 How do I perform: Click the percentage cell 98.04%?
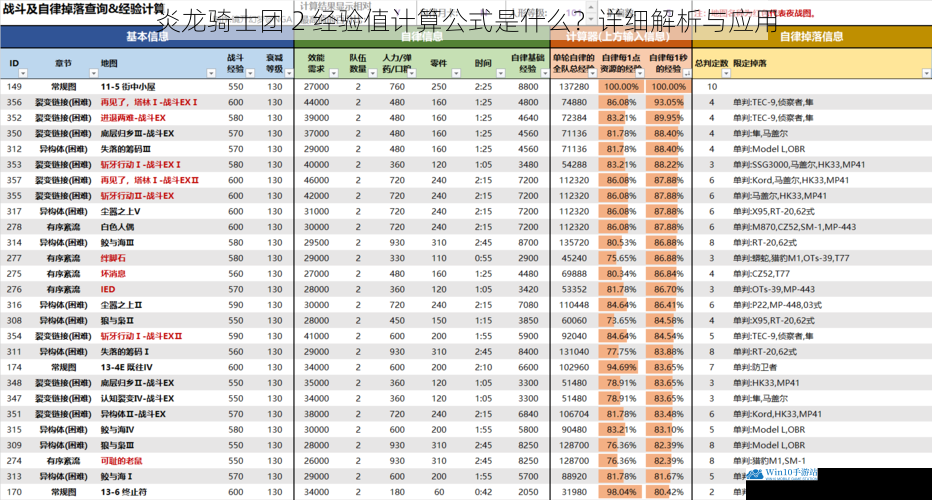[621, 492]
